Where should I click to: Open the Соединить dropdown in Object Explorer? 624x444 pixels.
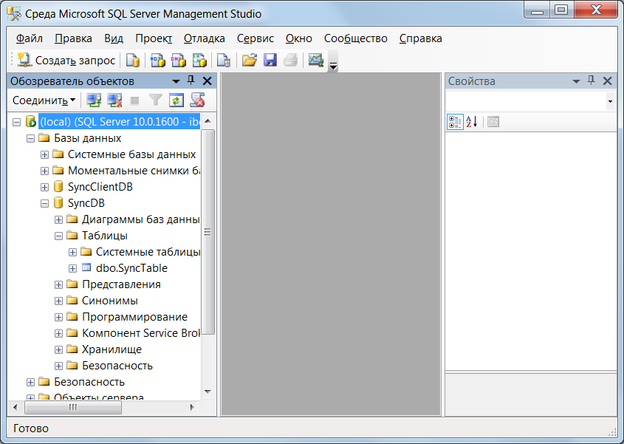tap(44, 100)
